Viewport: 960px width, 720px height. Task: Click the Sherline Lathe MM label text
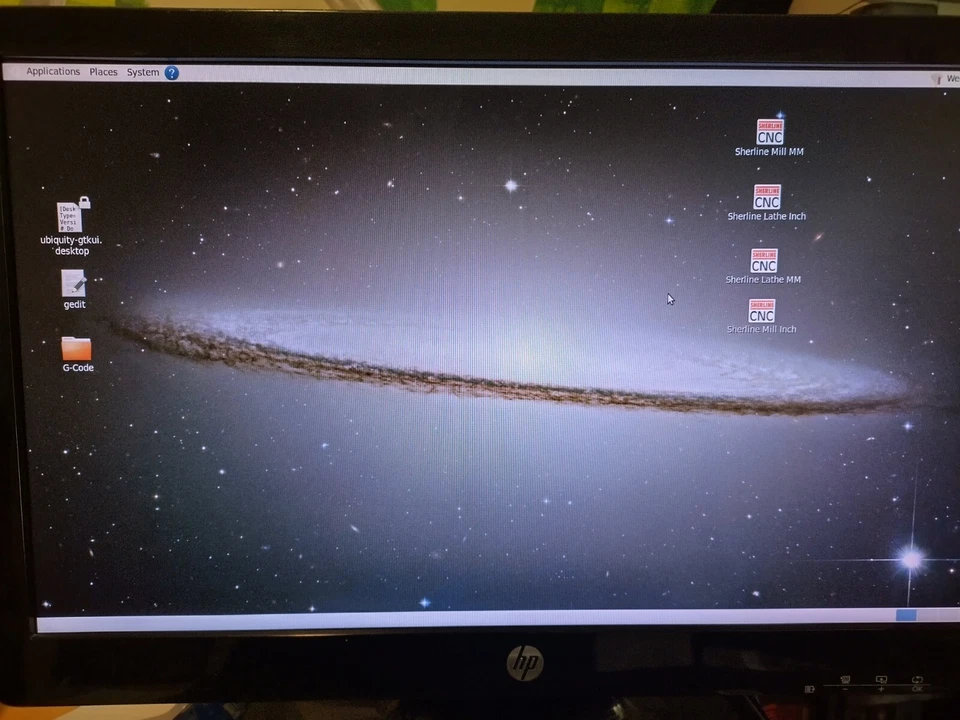tap(763, 279)
